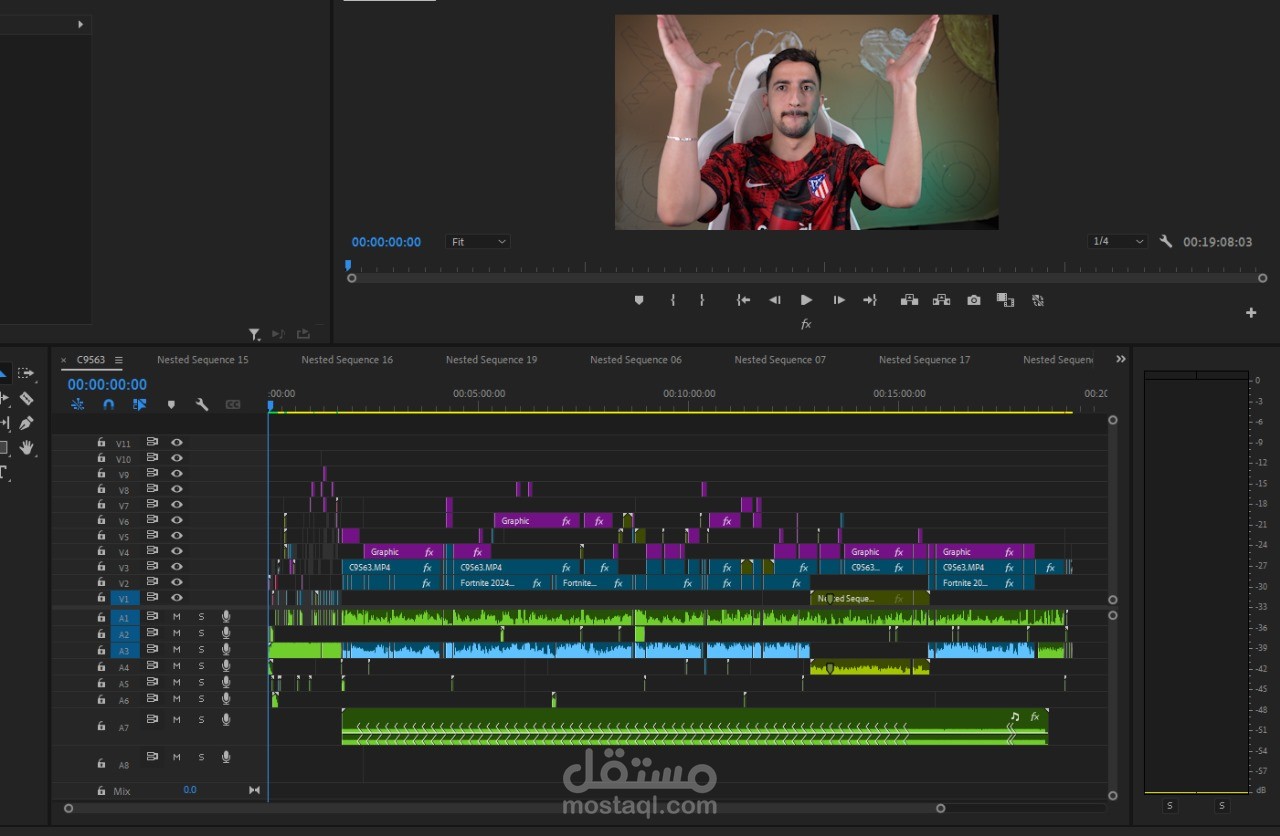Select the A7 music clip
Screen dimensions: 1280x836
[694, 727]
